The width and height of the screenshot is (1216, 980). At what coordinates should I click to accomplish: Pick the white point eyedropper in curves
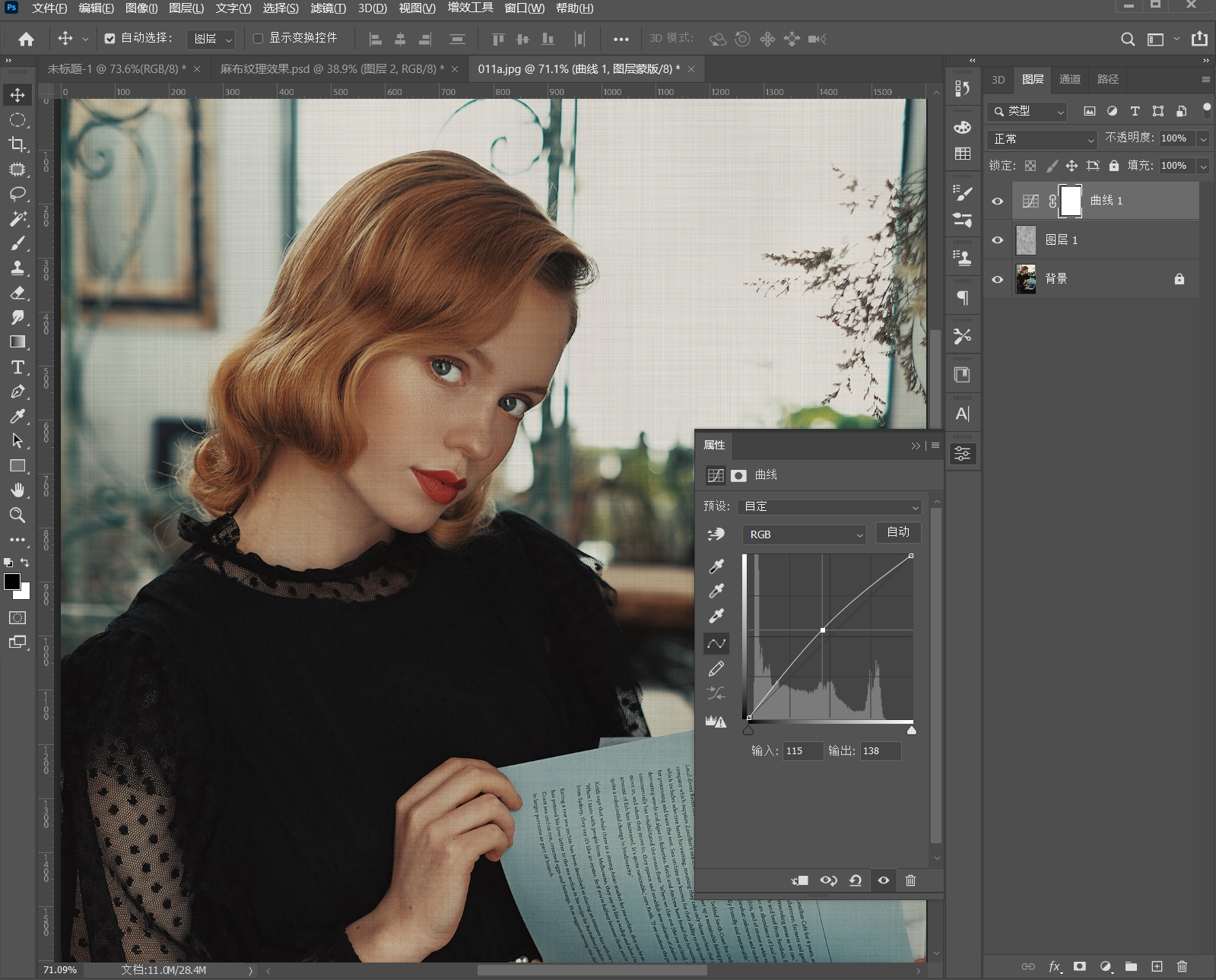click(x=716, y=616)
